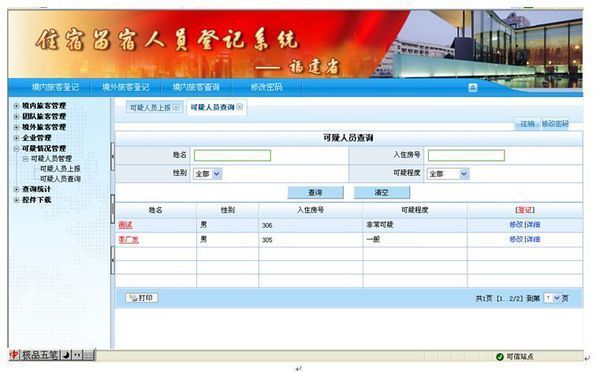Close the 可疑人员查询 tab

pos(239,107)
